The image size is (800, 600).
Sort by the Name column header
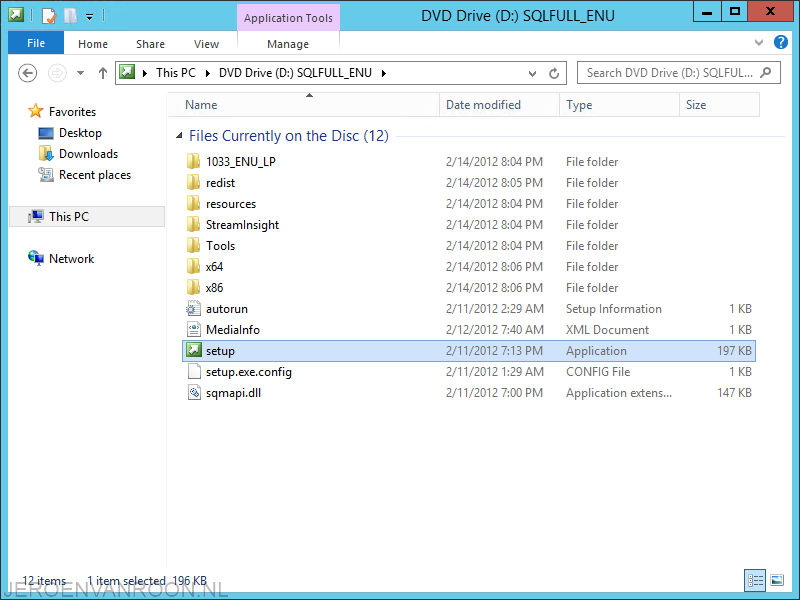[x=304, y=105]
